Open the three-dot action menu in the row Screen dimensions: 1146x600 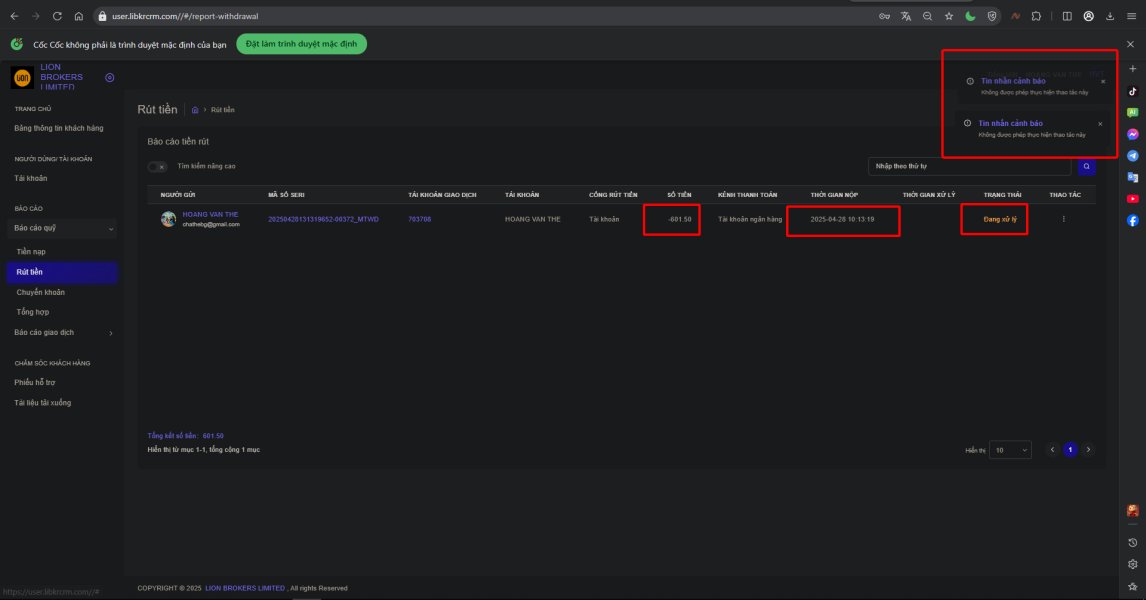tap(1063, 219)
